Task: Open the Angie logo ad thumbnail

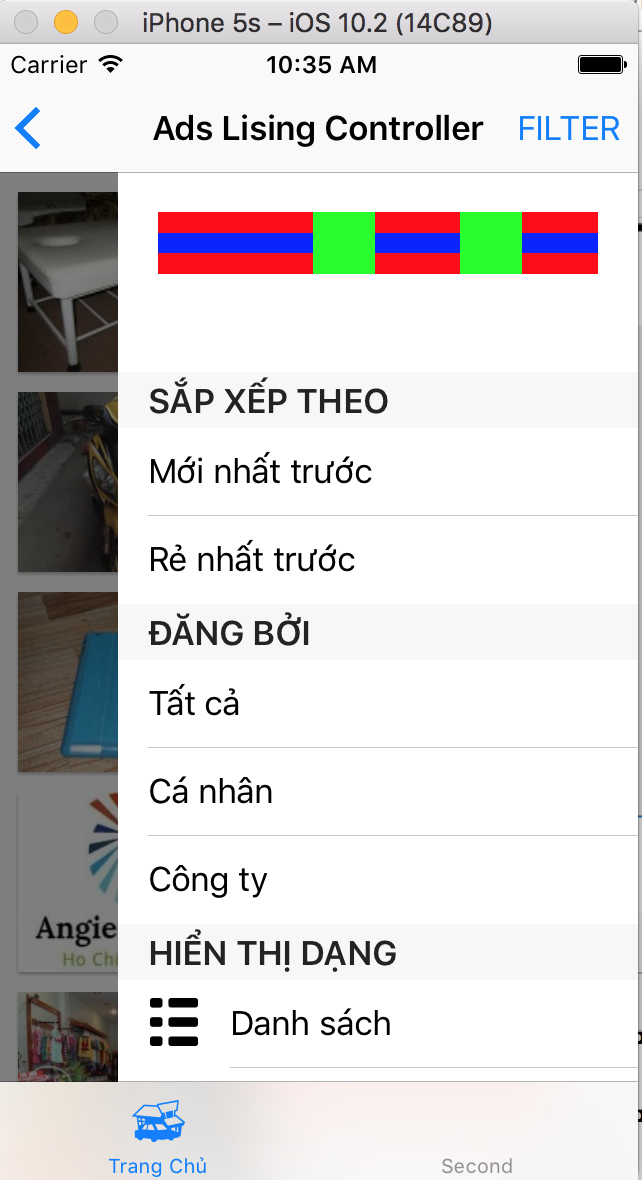Action: [68, 882]
